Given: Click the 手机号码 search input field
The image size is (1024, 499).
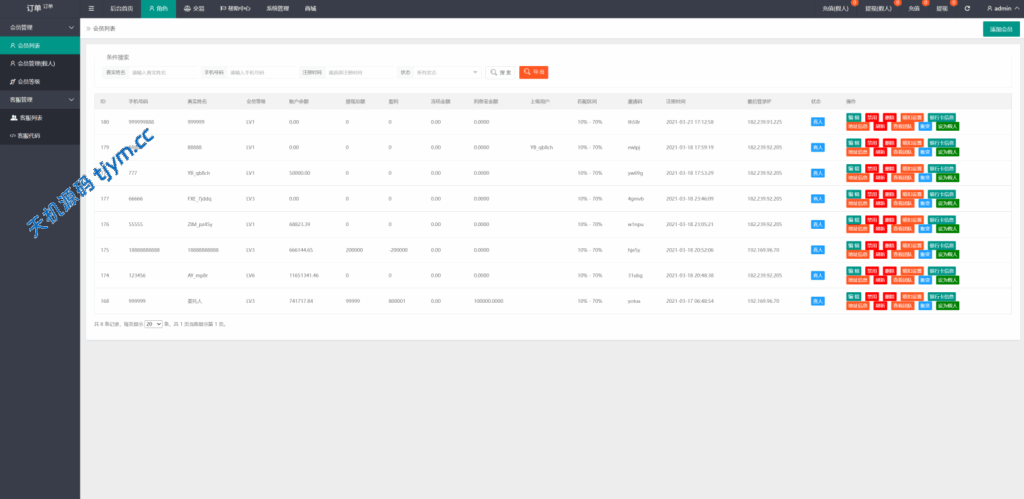Looking at the screenshot, I should (262, 72).
